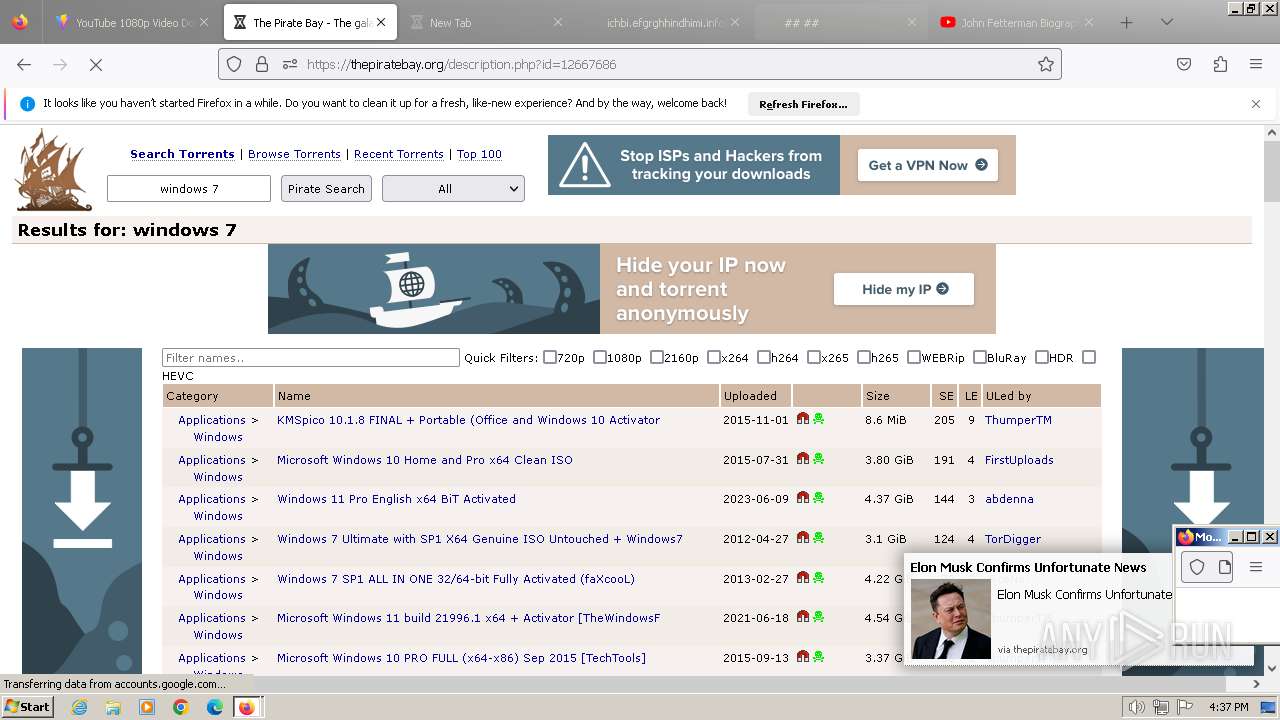The width and height of the screenshot is (1280, 720).
Task: Open the Elon Musk notification thumbnail
Action: 950,619
